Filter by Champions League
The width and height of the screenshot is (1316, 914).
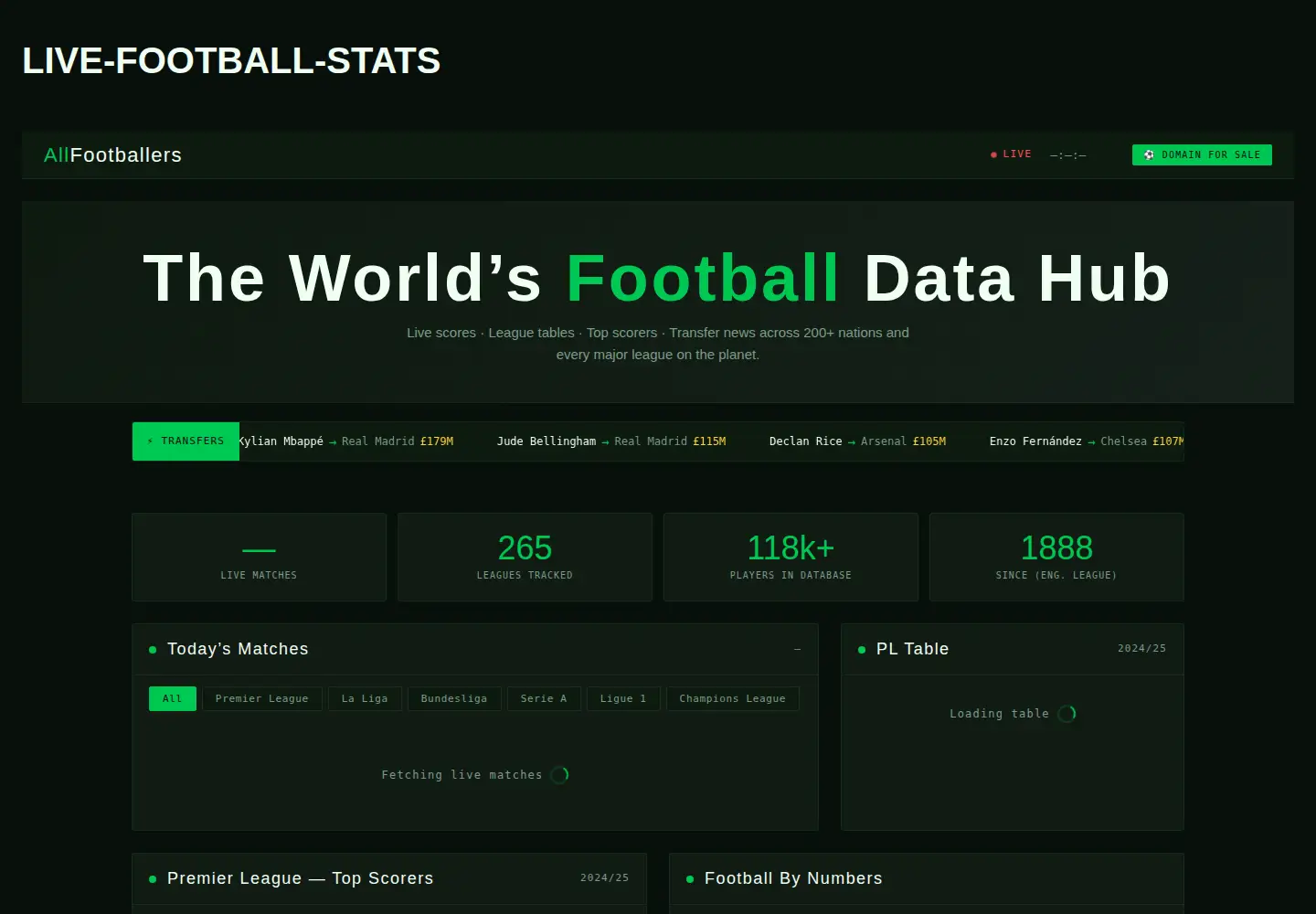[732, 699]
